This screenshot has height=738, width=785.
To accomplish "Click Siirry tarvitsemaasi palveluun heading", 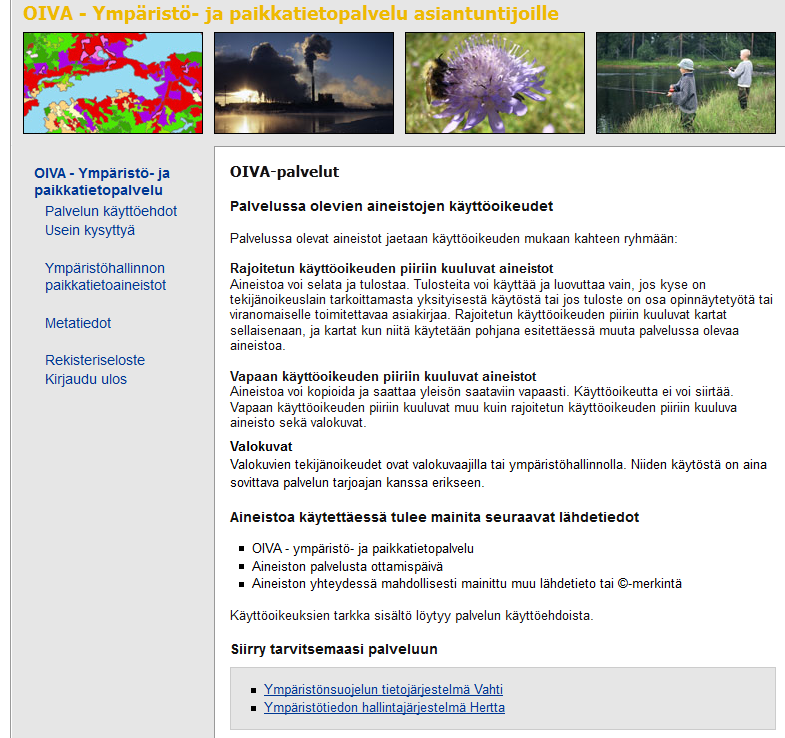I will click(x=334, y=649).
